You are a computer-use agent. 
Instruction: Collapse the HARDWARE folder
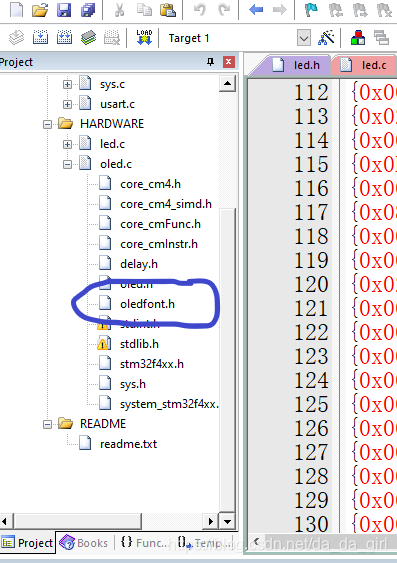[47, 125]
